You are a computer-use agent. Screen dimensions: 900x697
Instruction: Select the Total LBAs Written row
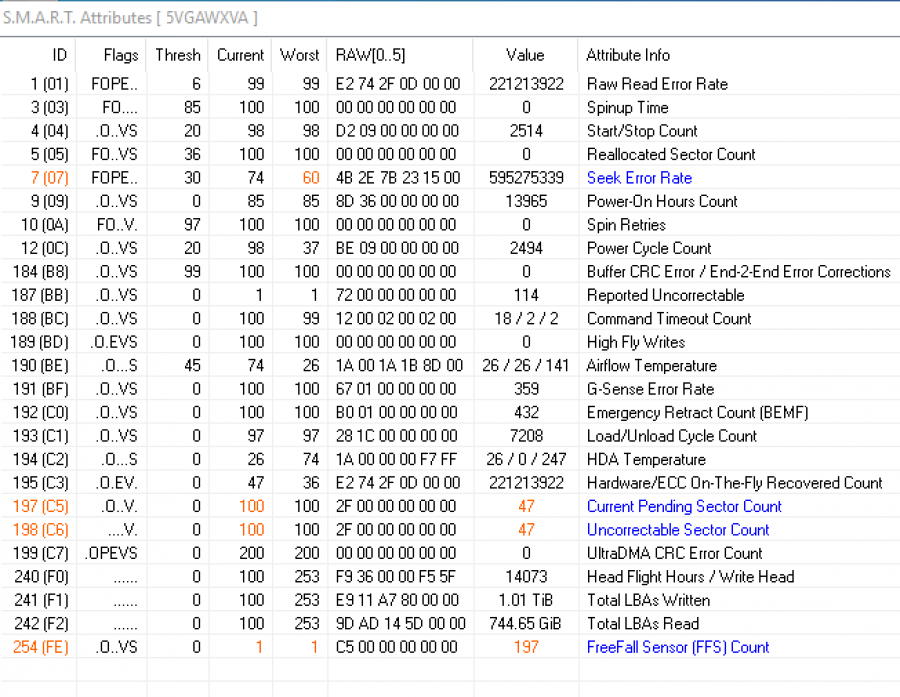pyautogui.click(x=648, y=600)
